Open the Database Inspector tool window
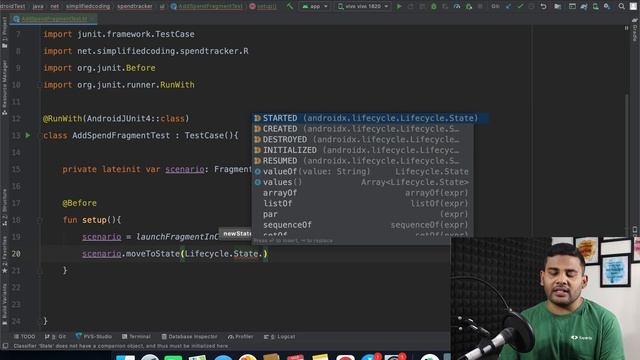 (189, 336)
